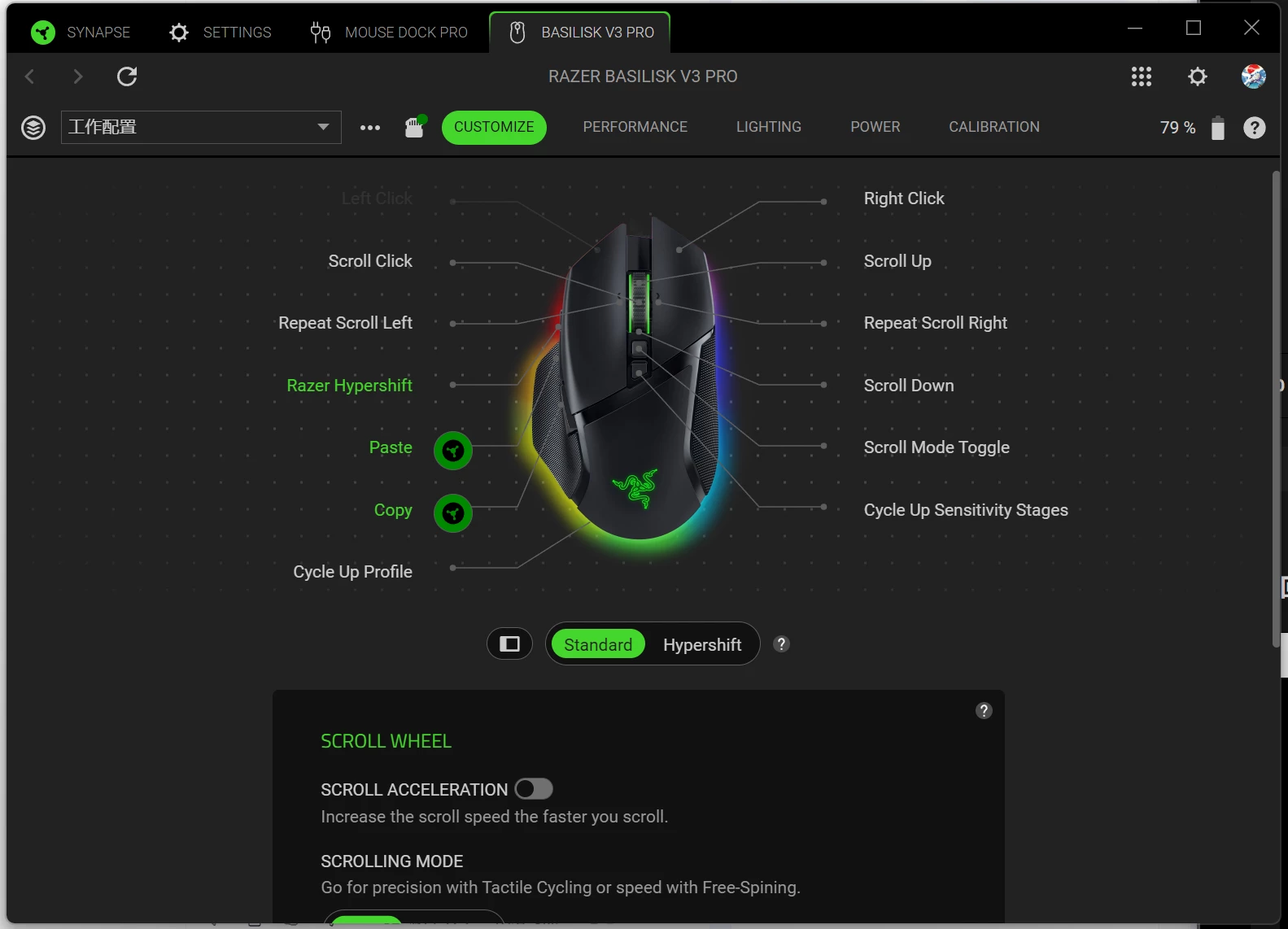Click RAZER BASILISK V3 PRO title
This screenshot has width=1288, height=929.
pyautogui.click(x=643, y=76)
